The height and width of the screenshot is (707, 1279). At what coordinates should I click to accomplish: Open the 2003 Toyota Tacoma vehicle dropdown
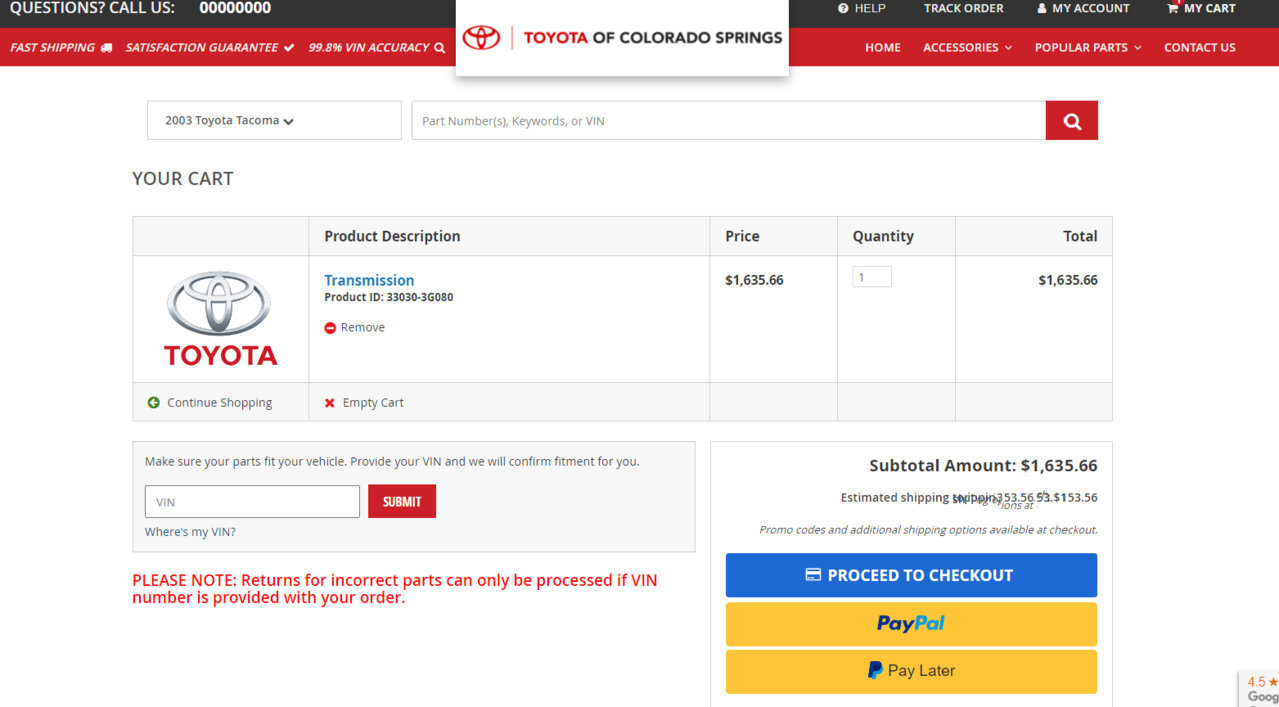click(x=274, y=121)
